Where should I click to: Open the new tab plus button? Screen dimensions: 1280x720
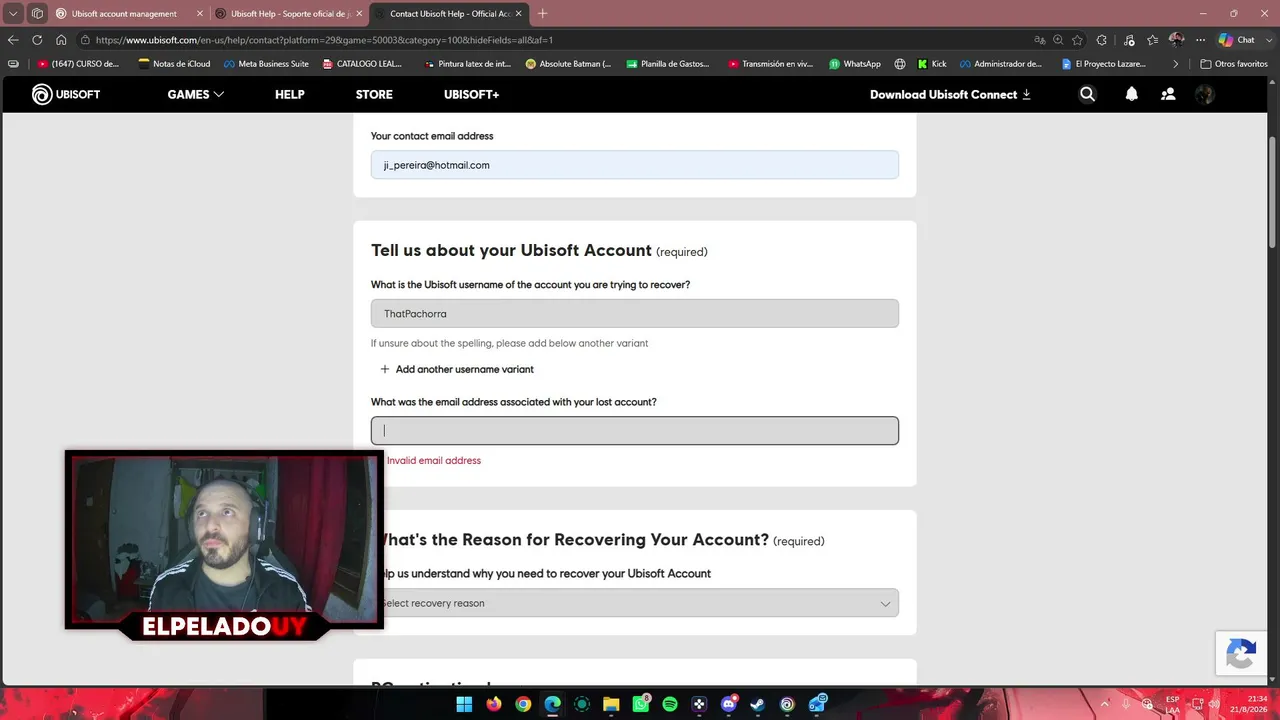[543, 14]
